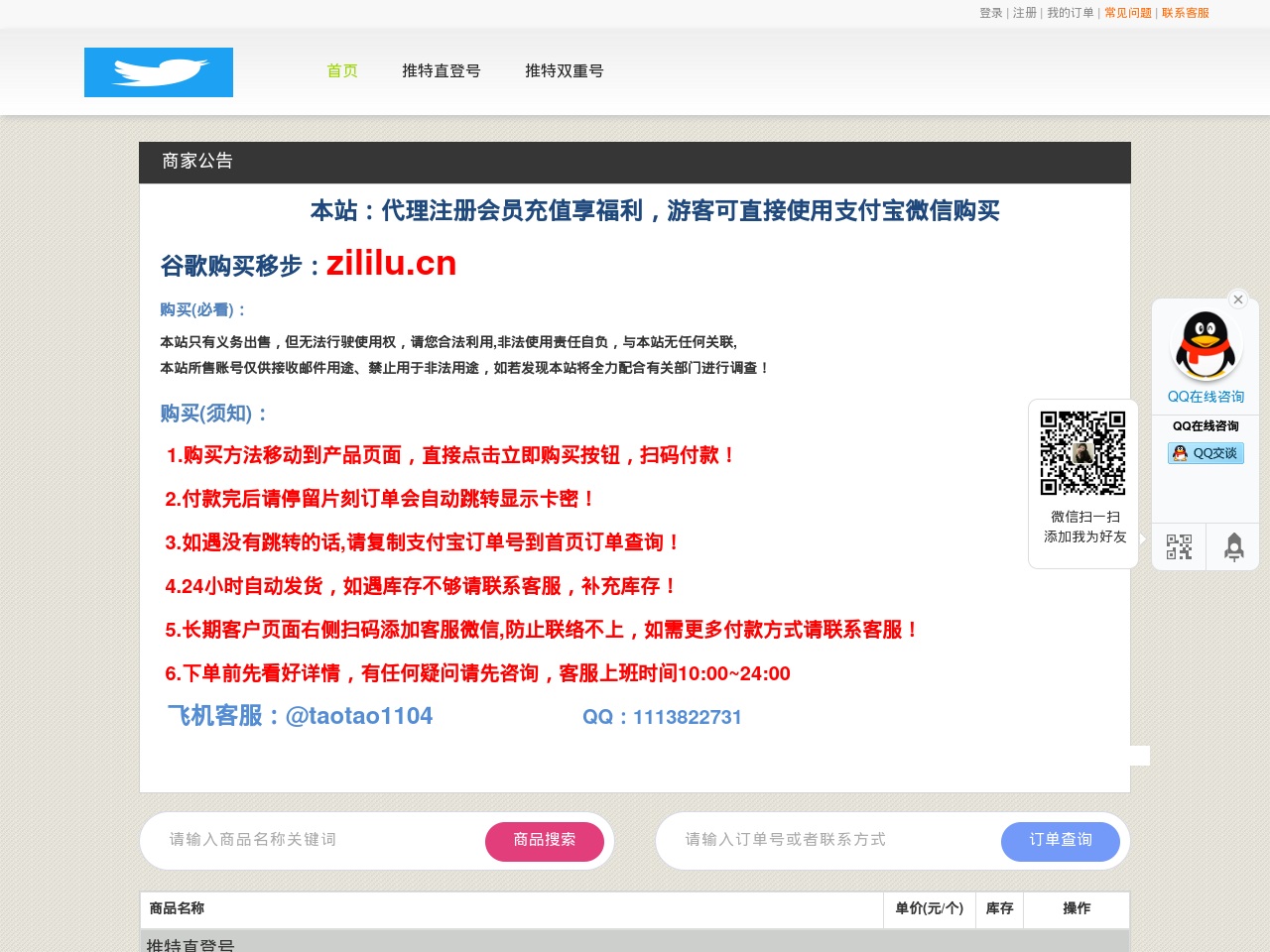1270x952 pixels.
Task: Click the 购买(必看)： heading
Action: click(202, 310)
